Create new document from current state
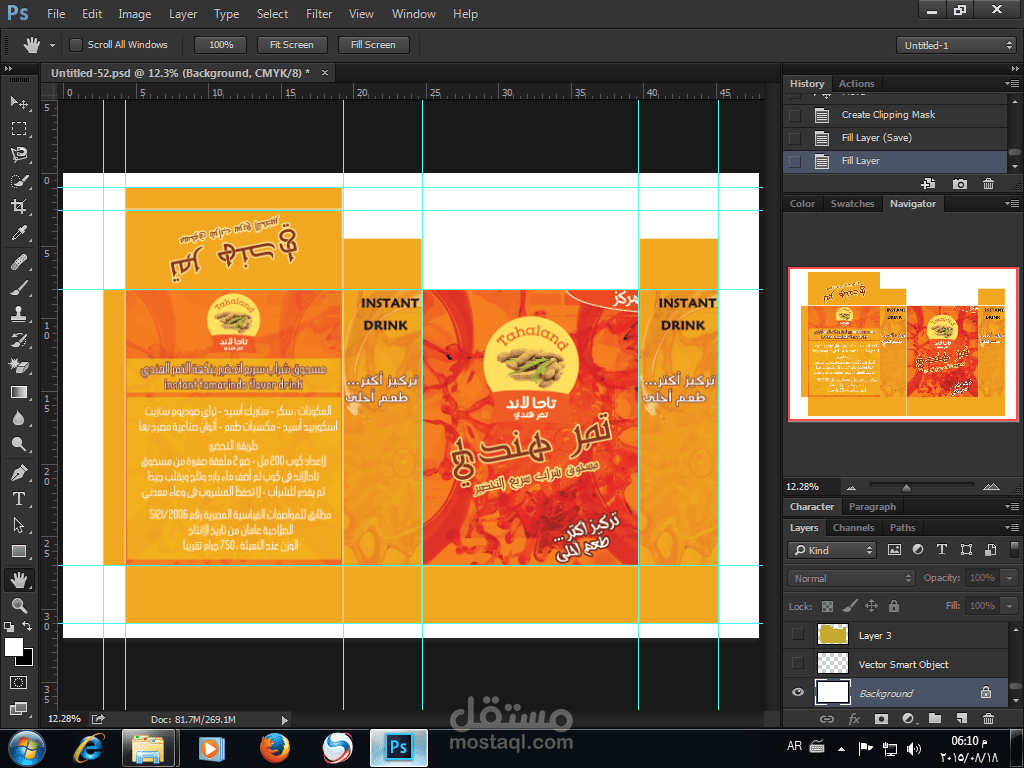Screen dimensions: 1024x768 click(928, 184)
